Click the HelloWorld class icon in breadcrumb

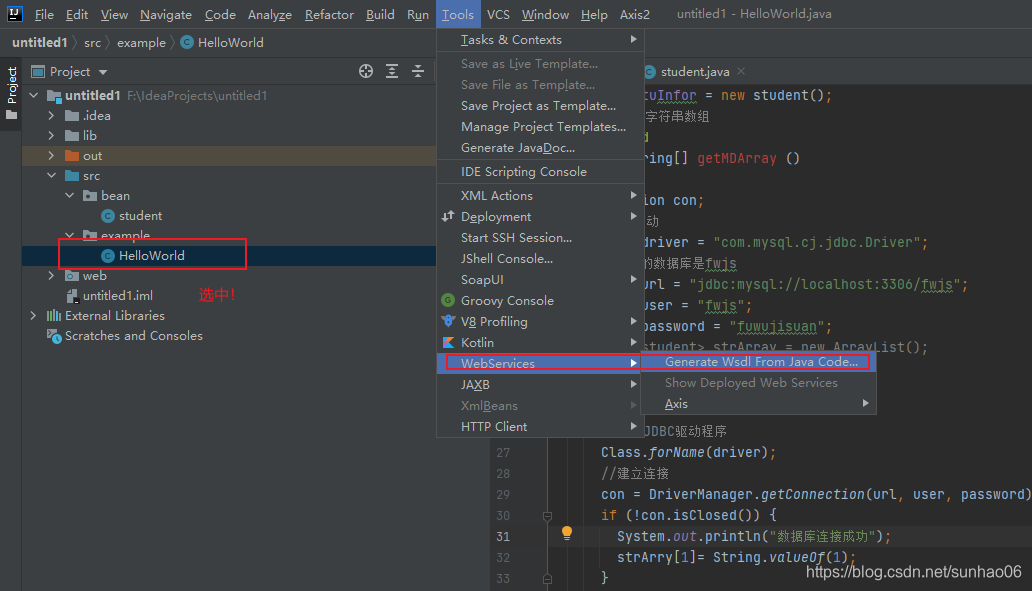coord(187,43)
